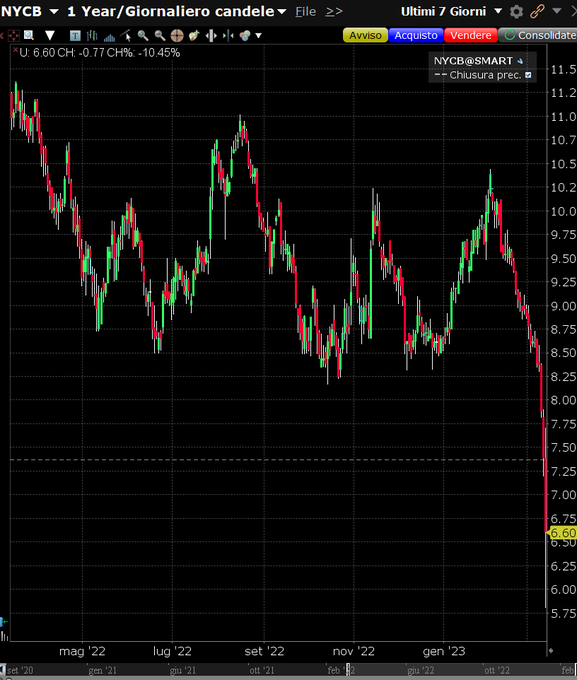
Task: Click the blue Acquisto button
Action: (416, 35)
